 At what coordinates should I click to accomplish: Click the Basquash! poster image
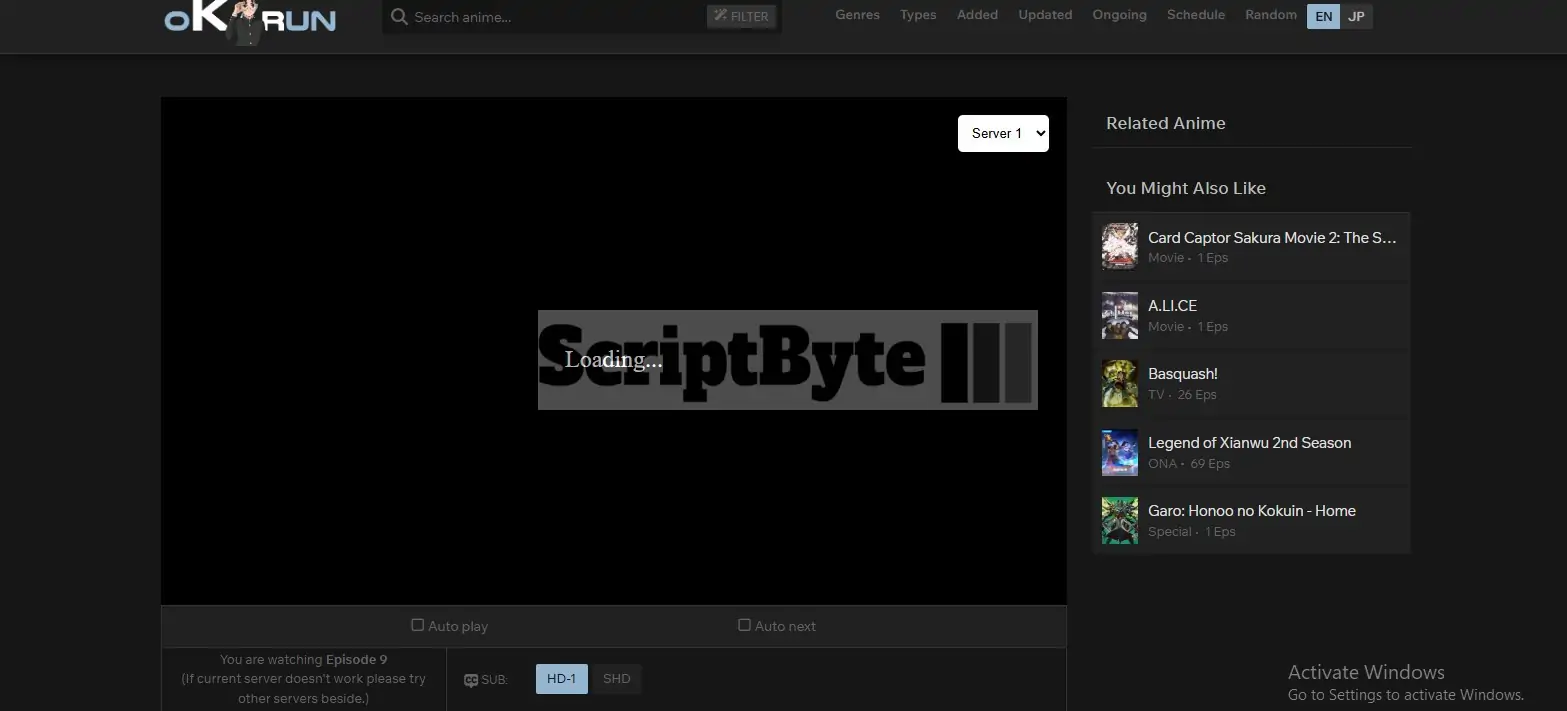(1119, 383)
